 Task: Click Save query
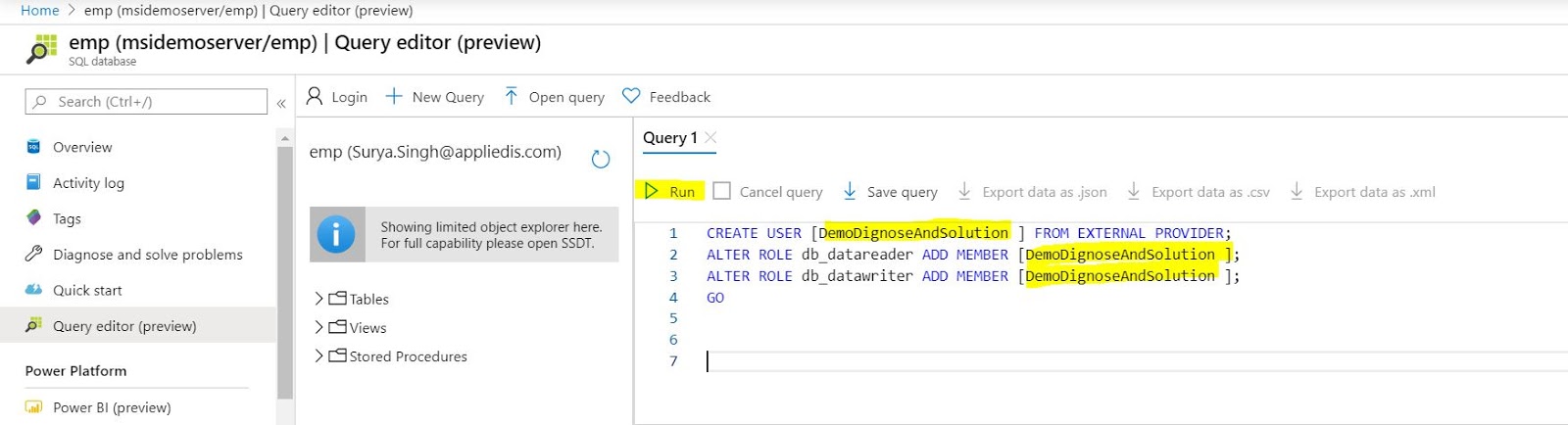click(x=890, y=192)
